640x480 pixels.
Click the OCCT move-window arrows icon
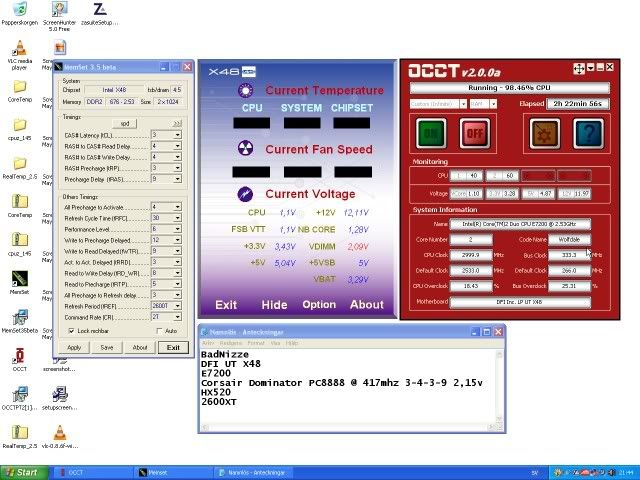tap(578, 69)
